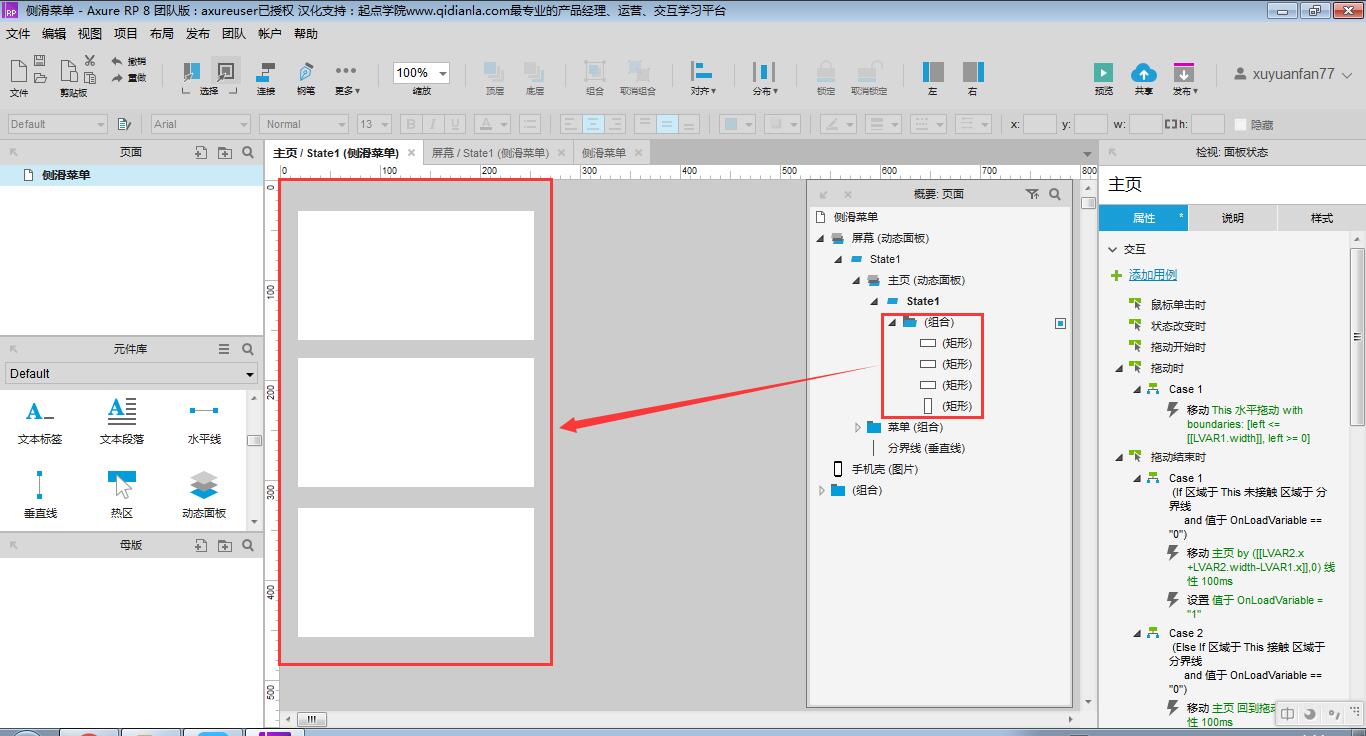The image size is (1366, 736).
Task: Open the fill color picker
Action: click(738, 124)
